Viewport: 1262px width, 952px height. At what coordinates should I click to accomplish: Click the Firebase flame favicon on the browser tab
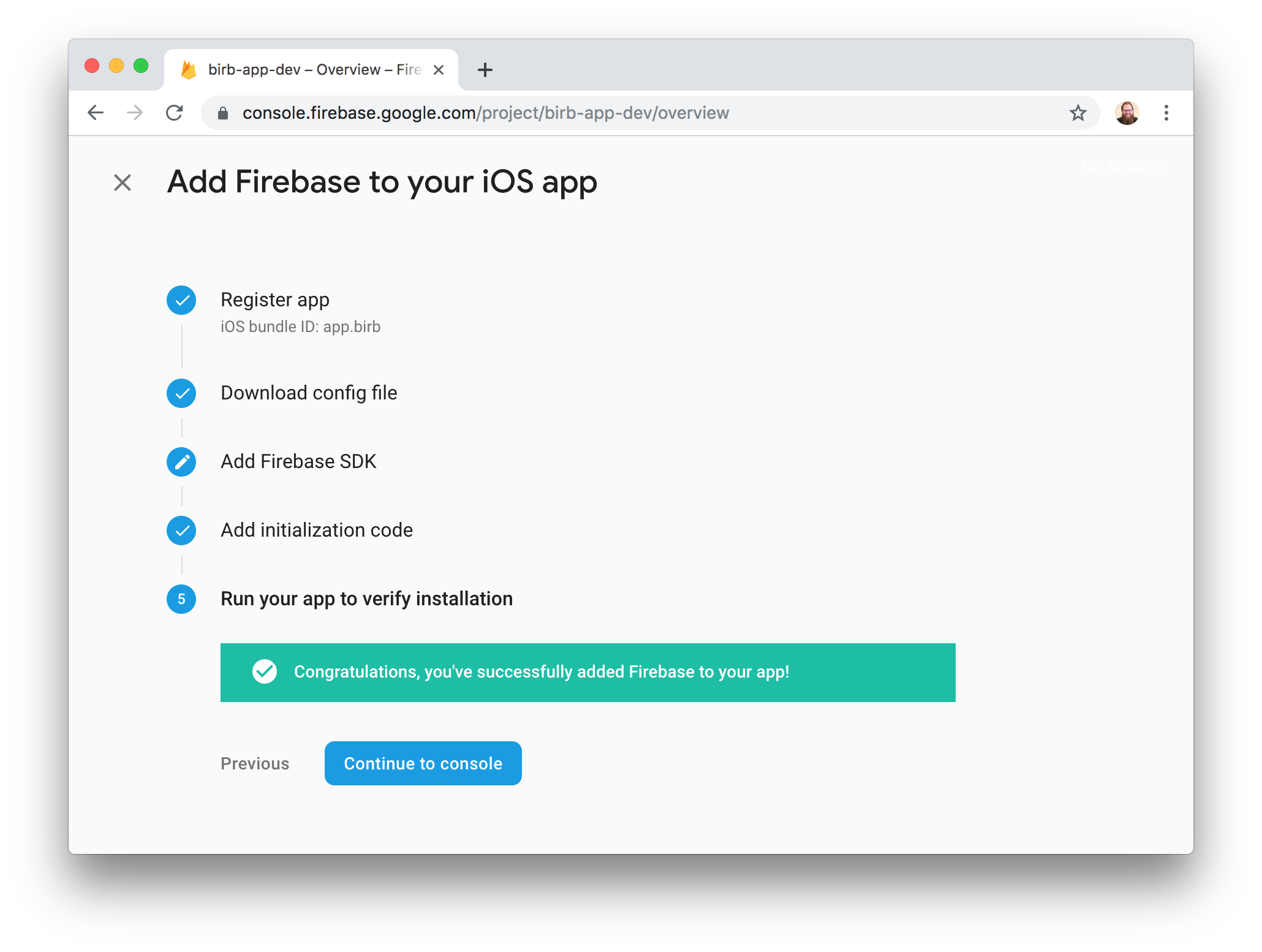point(188,69)
